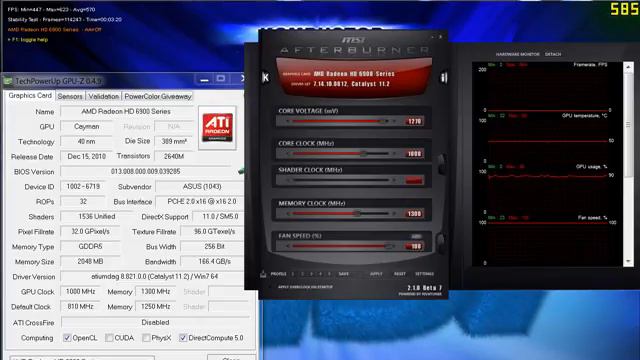
Task: Click the Core Clock slider handle
Action: point(363,154)
